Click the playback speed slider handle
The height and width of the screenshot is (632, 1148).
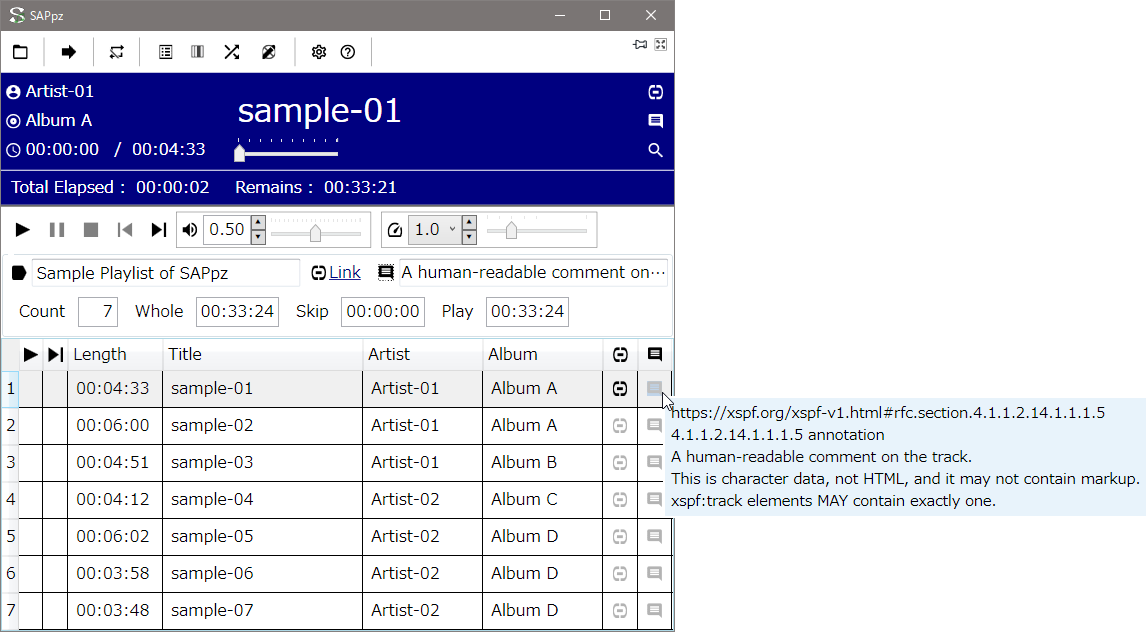(x=511, y=230)
